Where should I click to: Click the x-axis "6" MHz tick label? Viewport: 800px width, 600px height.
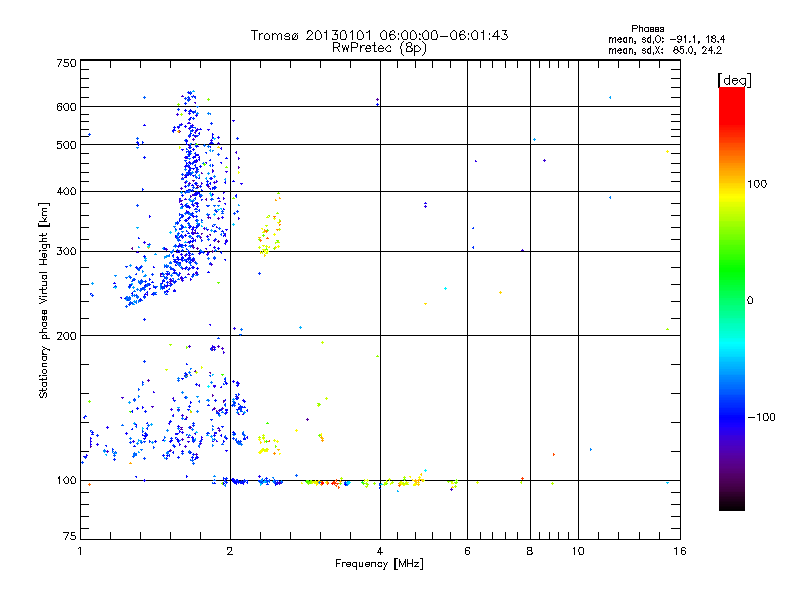tap(467, 551)
